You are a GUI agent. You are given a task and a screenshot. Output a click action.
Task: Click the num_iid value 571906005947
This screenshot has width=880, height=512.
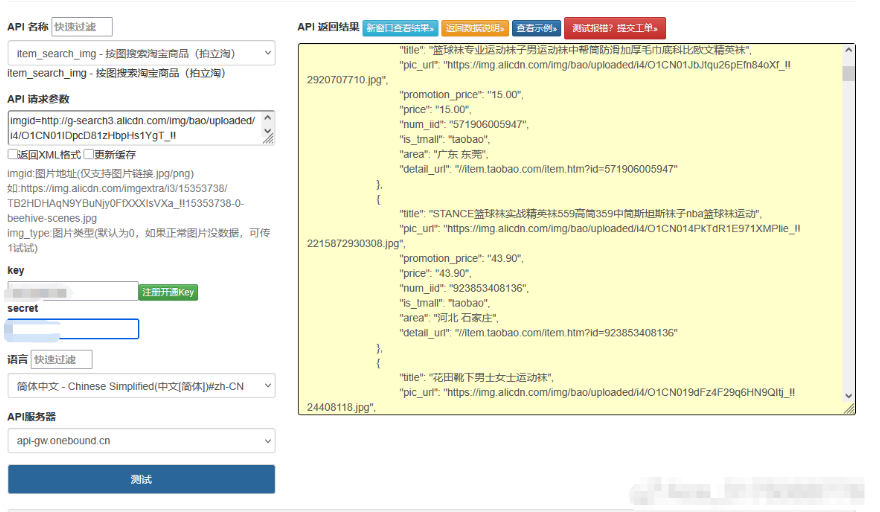(488, 124)
